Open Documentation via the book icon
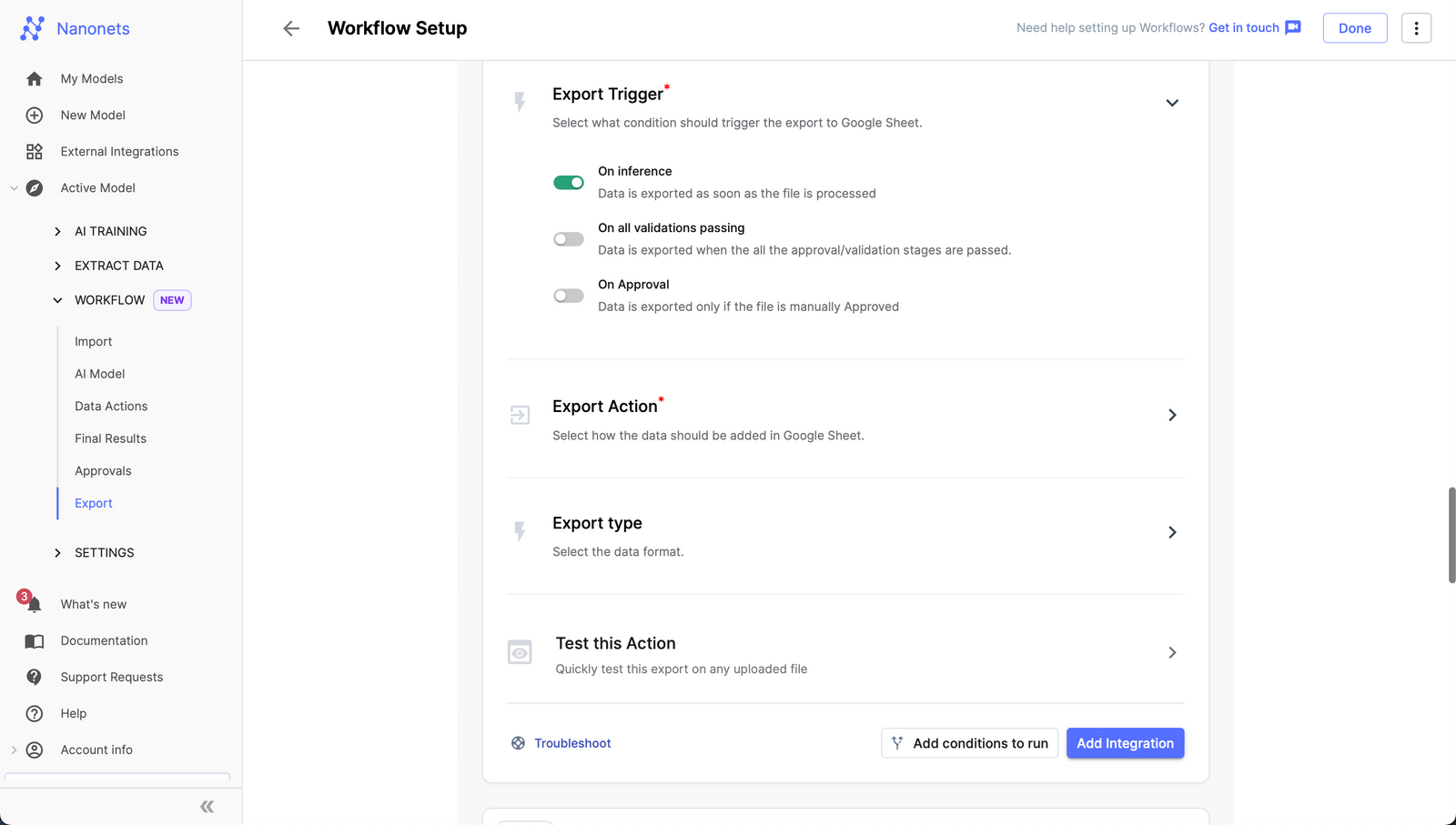Viewport: 1456px width, 825px height. [34, 640]
